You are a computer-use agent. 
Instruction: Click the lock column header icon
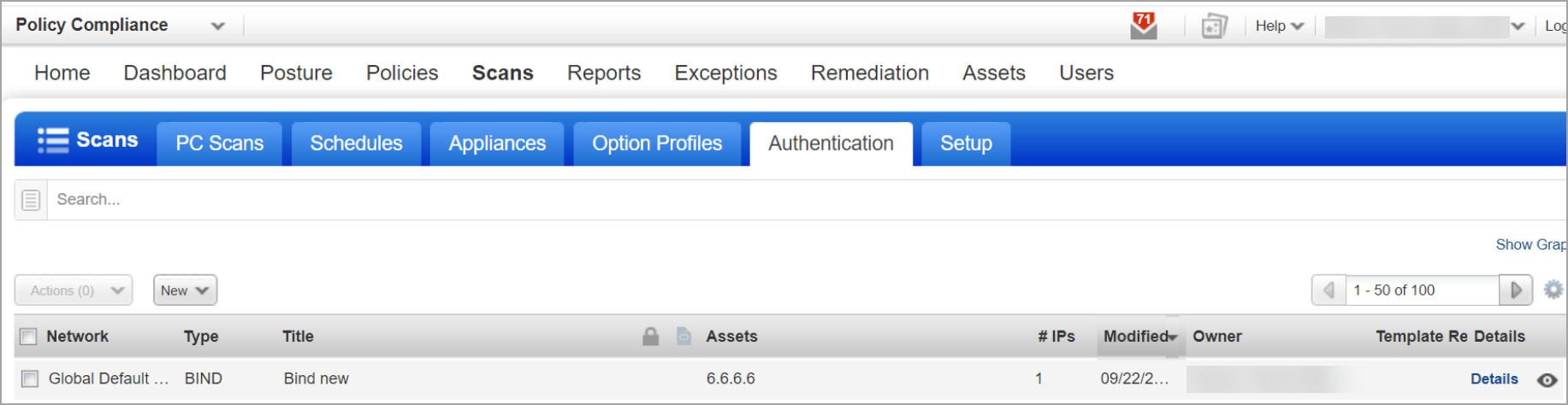[x=651, y=337]
